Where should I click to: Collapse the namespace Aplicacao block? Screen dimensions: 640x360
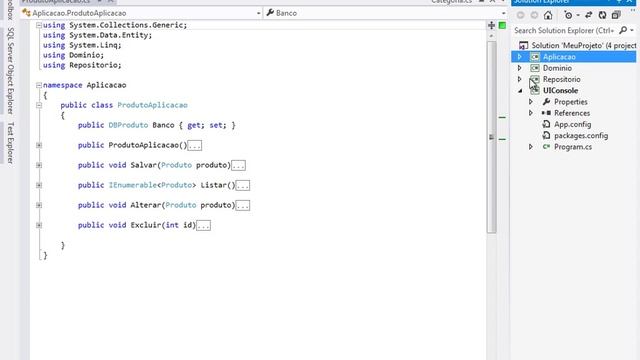coord(39,85)
